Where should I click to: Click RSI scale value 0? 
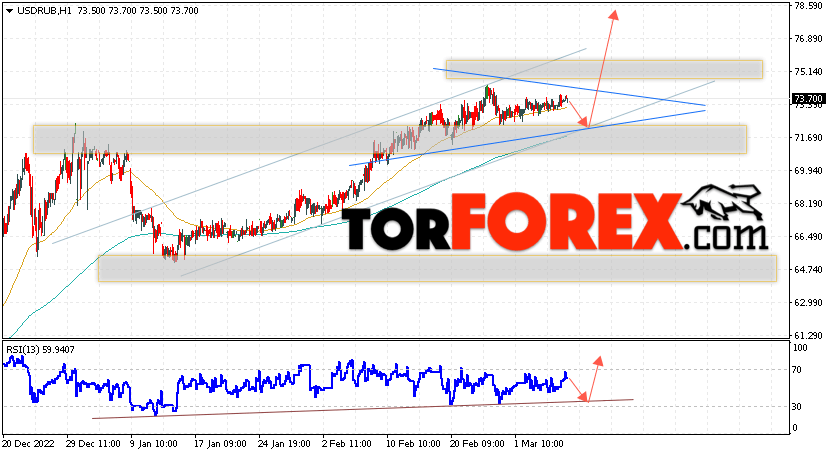coord(795,428)
